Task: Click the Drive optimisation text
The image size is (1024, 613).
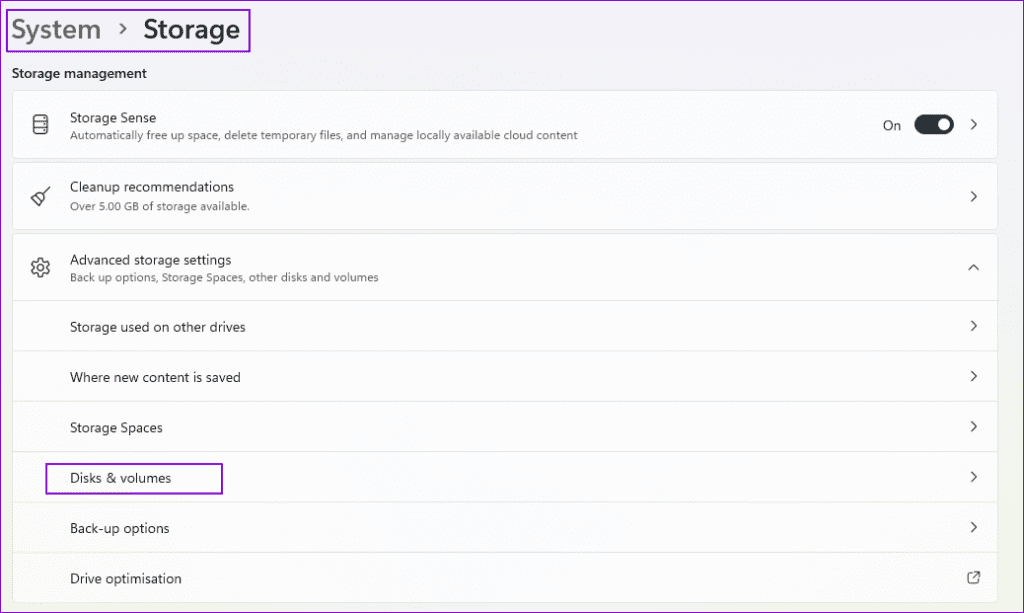Action: (x=126, y=579)
